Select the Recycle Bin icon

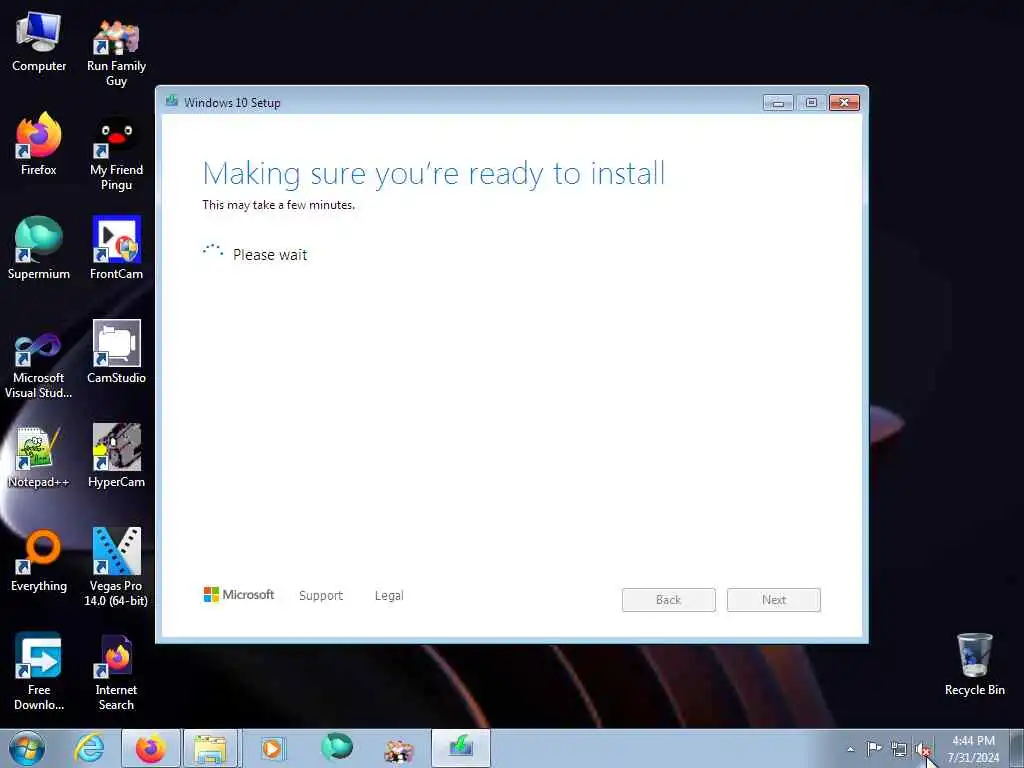(974, 664)
